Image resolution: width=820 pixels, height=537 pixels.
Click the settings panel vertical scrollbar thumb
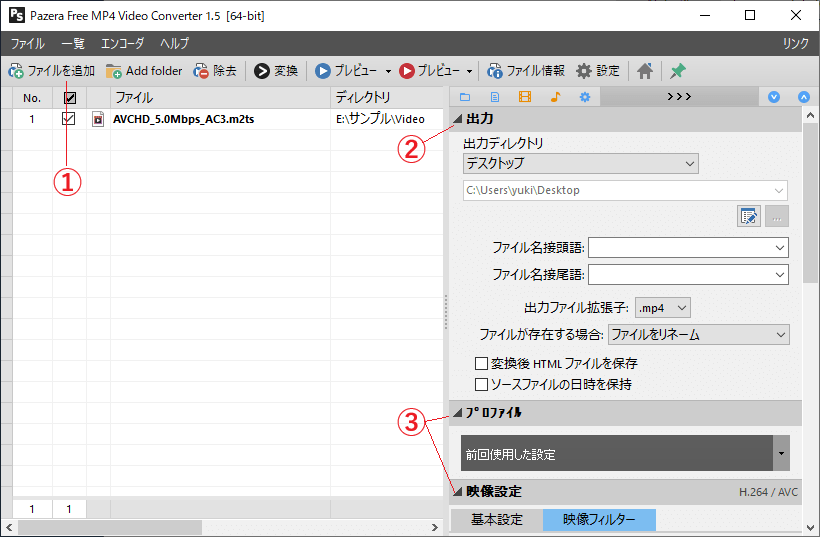click(810, 204)
